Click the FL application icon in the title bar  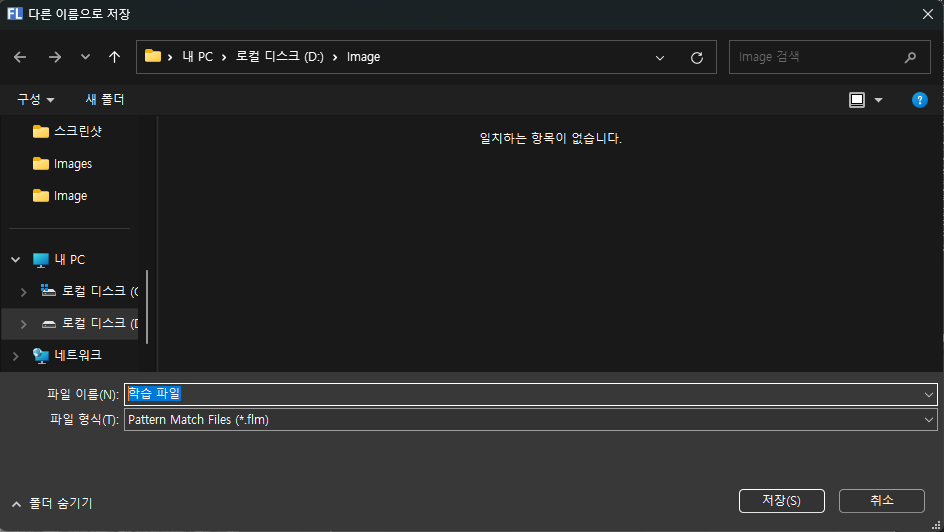click(x=15, y=13)
